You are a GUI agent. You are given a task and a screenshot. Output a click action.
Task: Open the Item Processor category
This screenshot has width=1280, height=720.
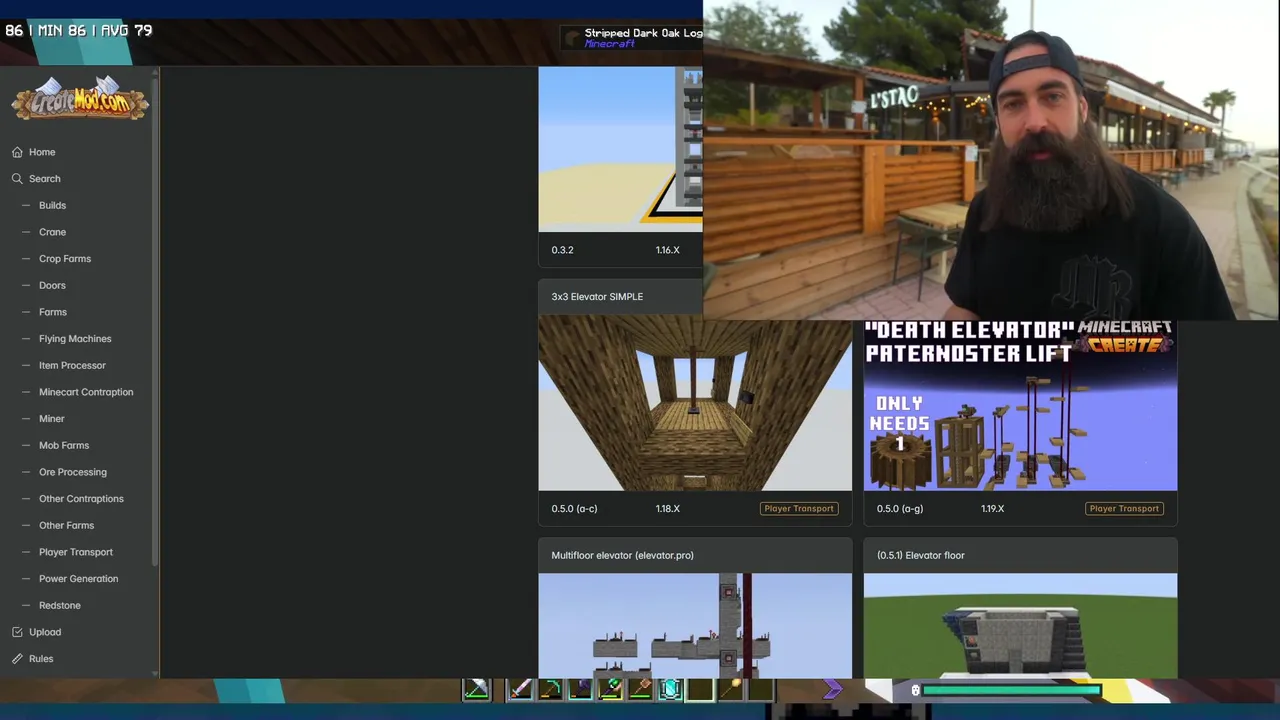(x=72, y=365)
